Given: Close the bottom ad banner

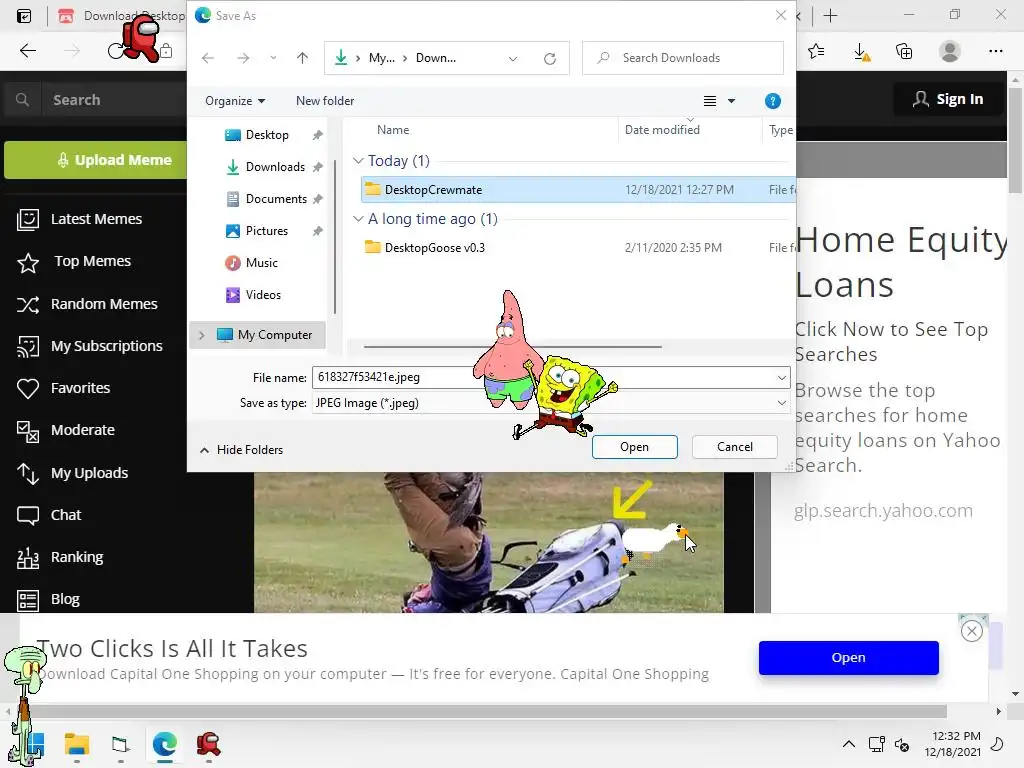Looking at the screenshot, I should coord(972,631).
